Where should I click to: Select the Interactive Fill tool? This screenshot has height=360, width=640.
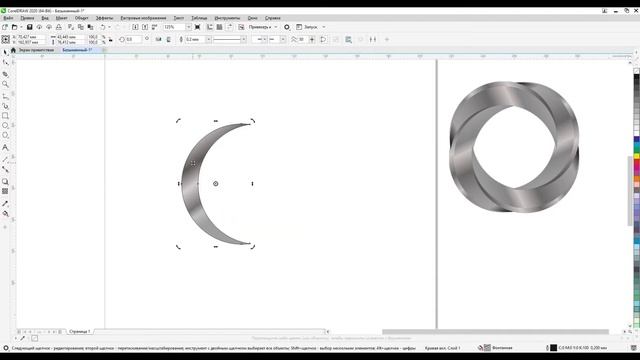pos(5,213)
